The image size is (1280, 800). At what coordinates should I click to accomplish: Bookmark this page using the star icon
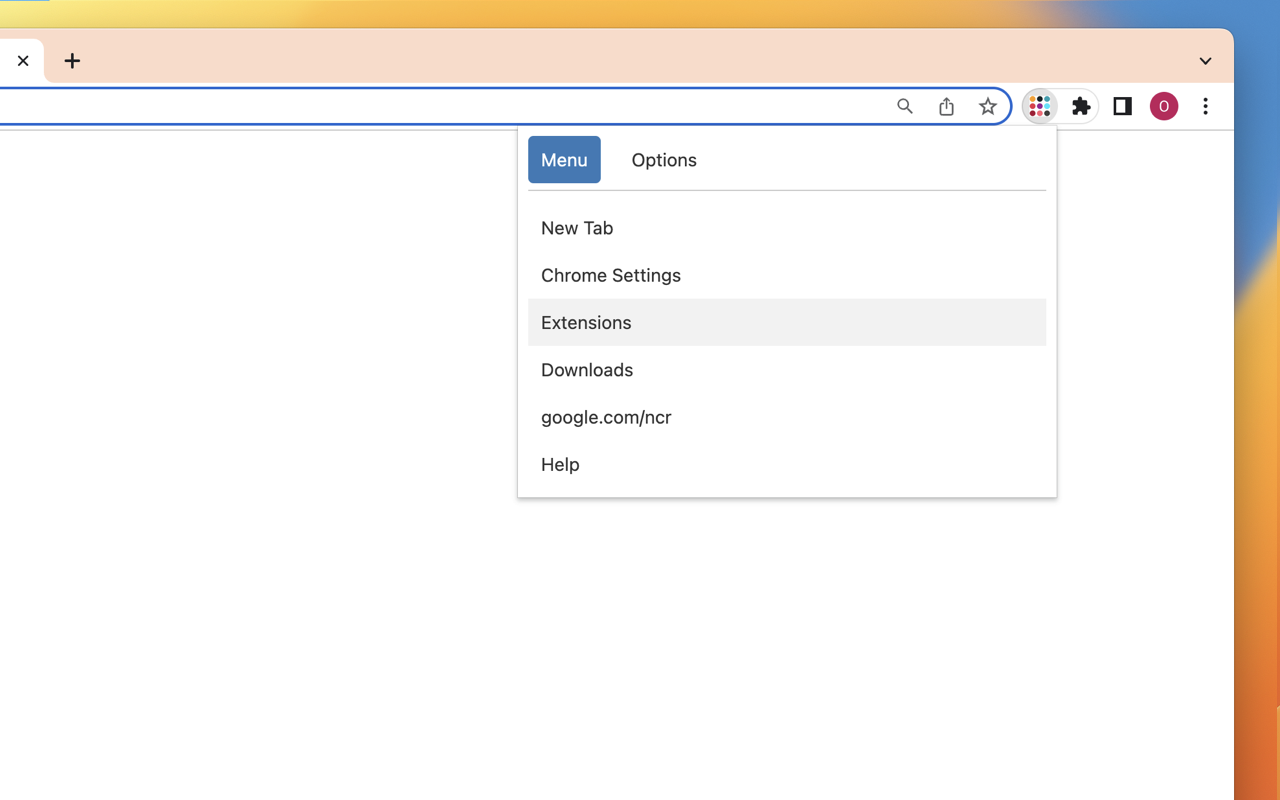pos(988,106)
